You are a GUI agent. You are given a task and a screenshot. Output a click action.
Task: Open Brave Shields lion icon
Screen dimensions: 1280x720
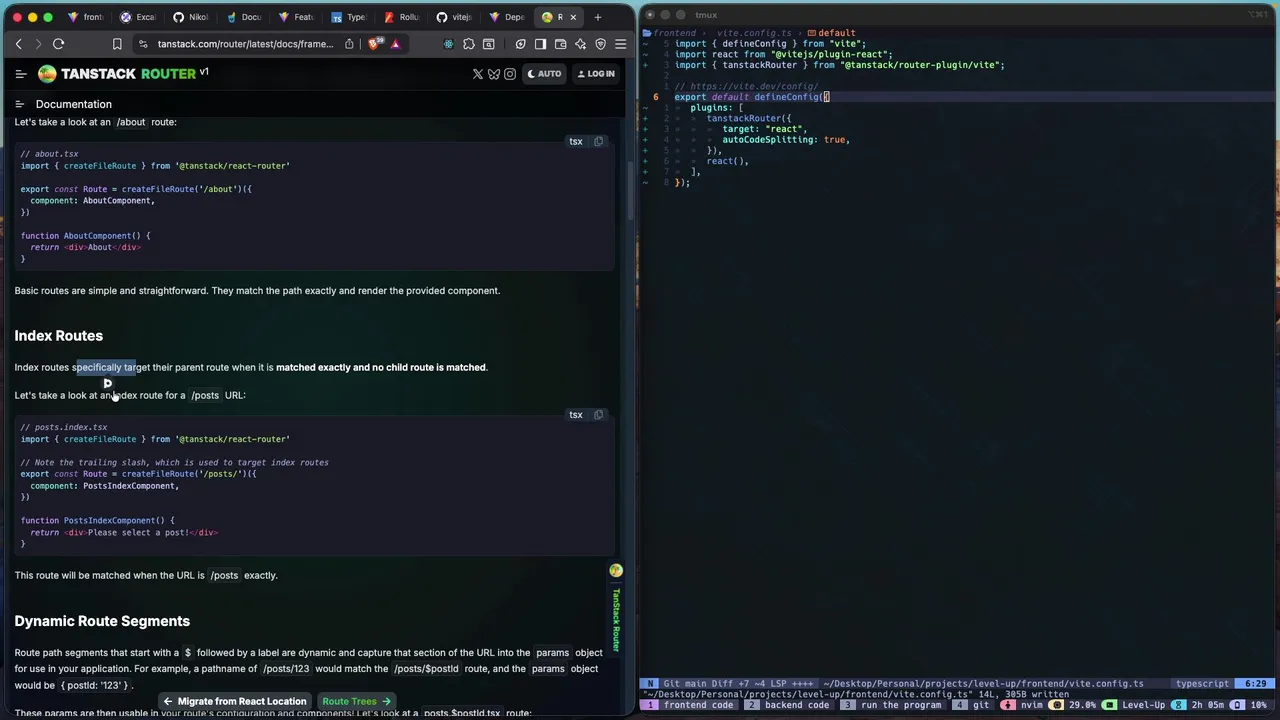coord(374,44)
